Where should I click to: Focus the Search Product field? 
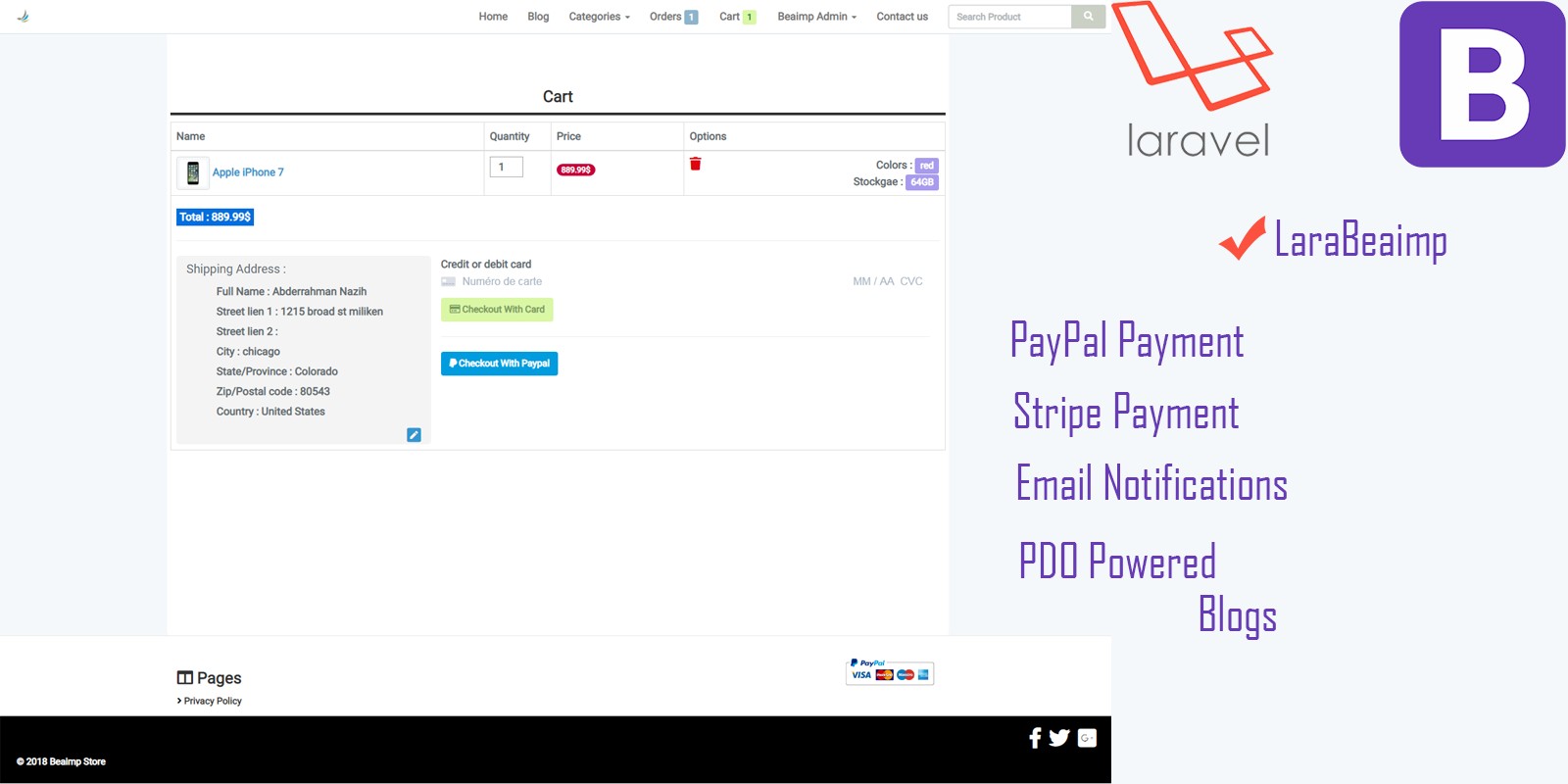tap(1009, 17)
